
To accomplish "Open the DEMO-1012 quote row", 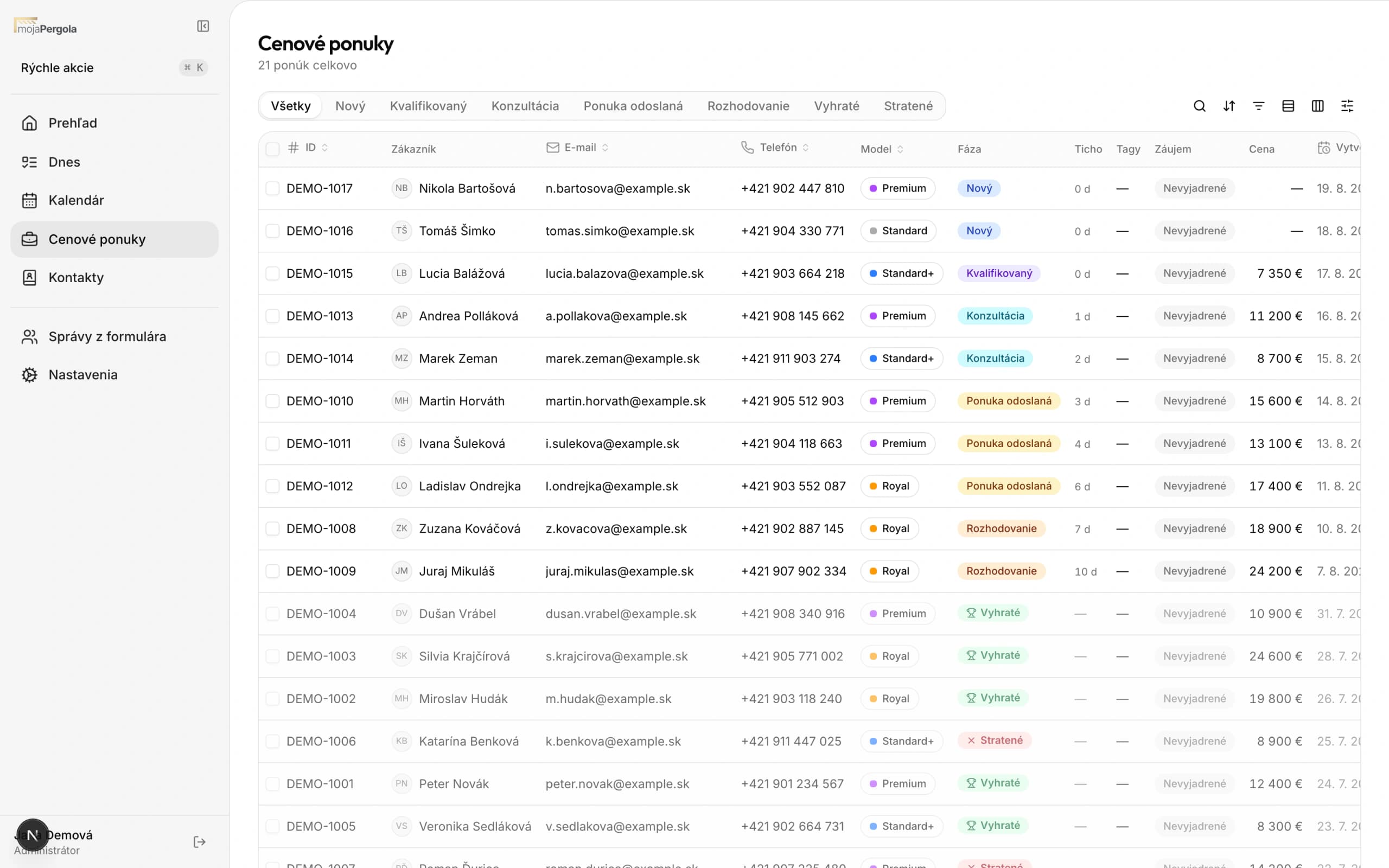I will tap(810, 486).
